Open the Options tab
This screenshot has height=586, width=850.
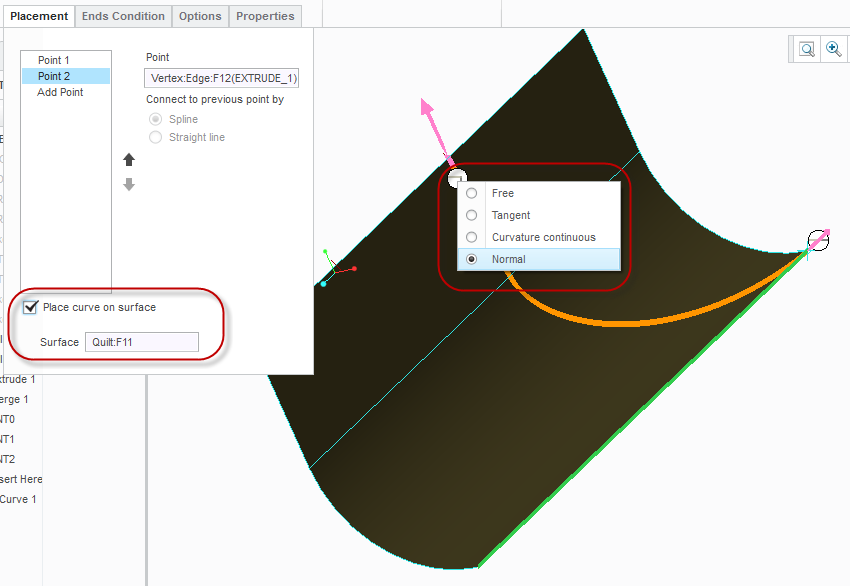point(200,16)
